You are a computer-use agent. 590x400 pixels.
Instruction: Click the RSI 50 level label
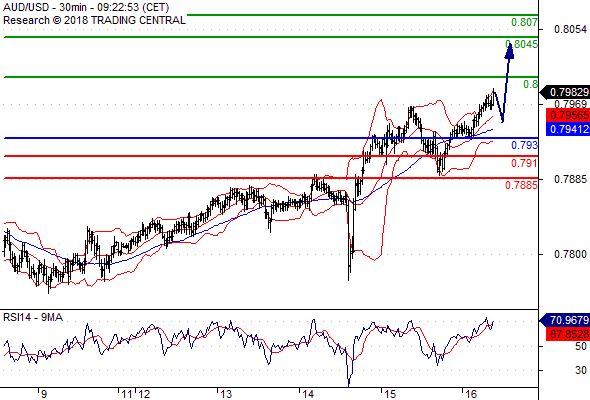coord(581,346)
